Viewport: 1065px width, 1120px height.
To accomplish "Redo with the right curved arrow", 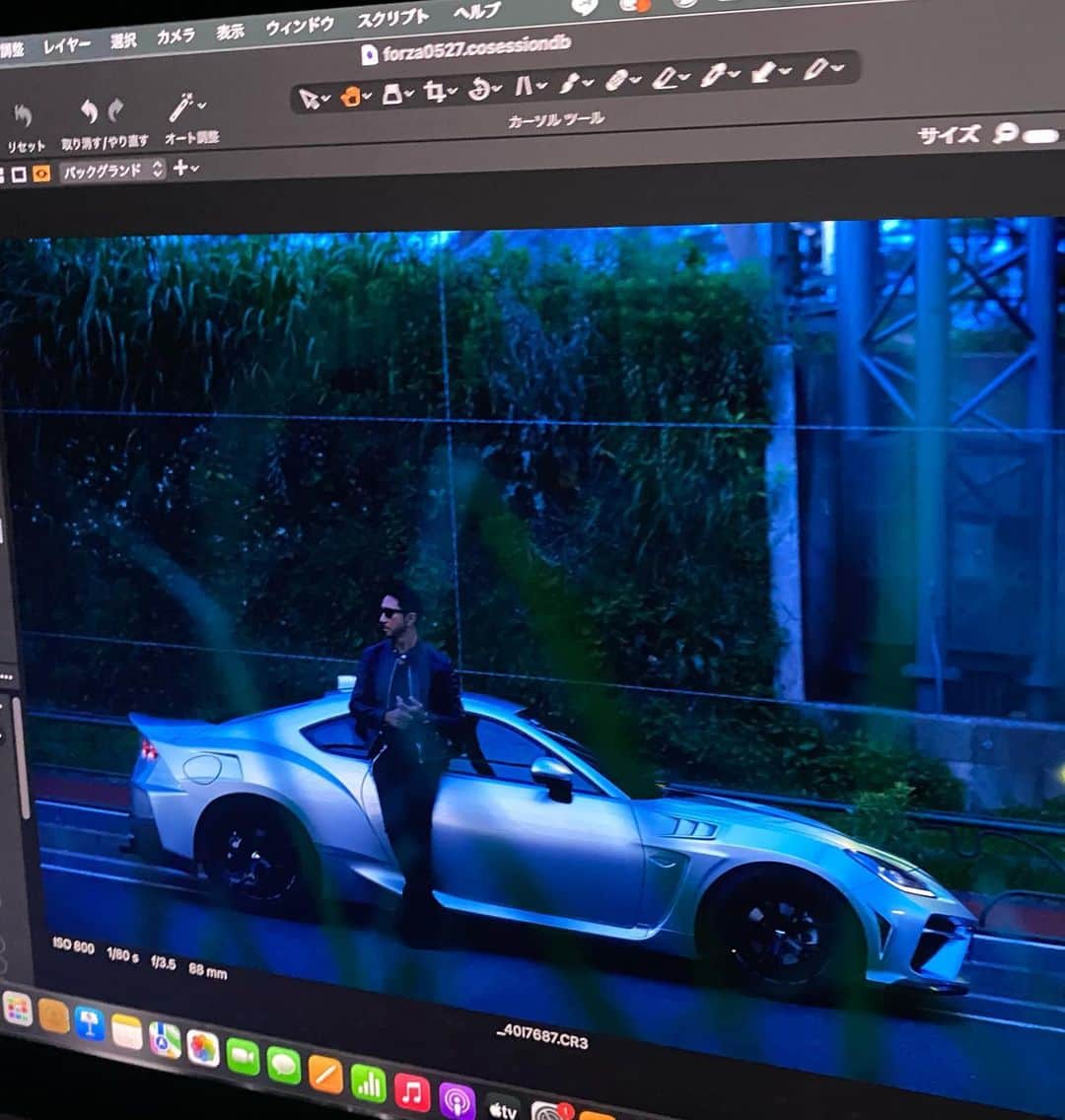I will (115, 110).
